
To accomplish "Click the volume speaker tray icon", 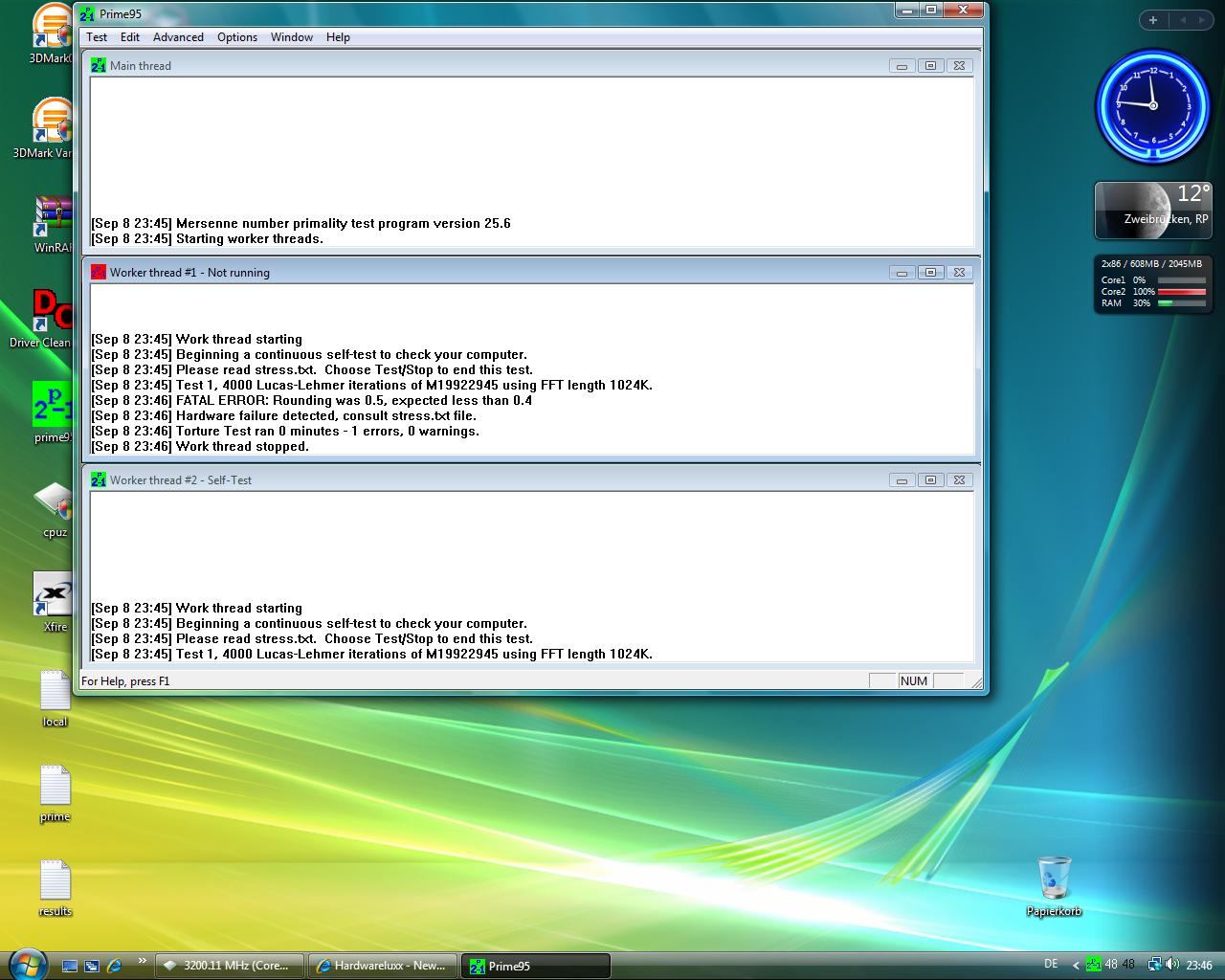I will coord(1172,965).
